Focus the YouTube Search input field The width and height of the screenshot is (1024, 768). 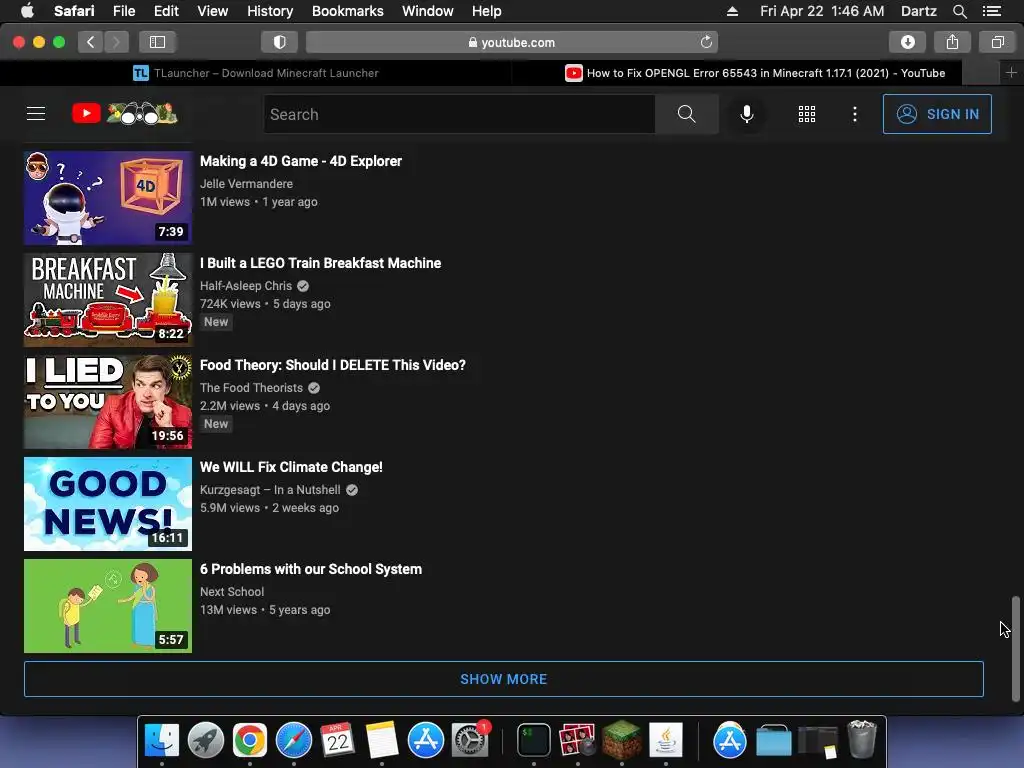460,114
